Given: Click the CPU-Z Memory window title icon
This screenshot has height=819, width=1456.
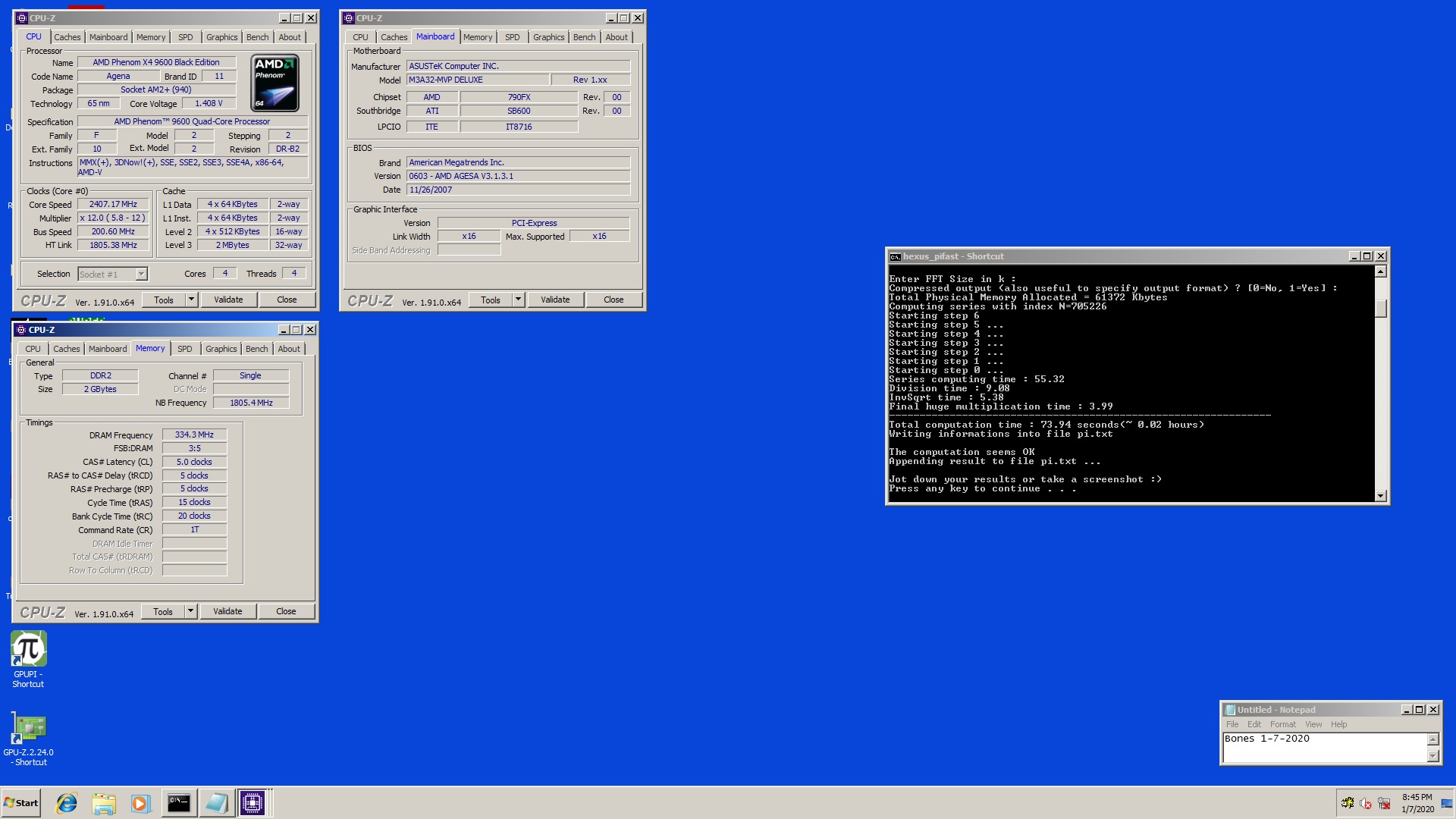Looking at the screenshot, I should 20,329.
